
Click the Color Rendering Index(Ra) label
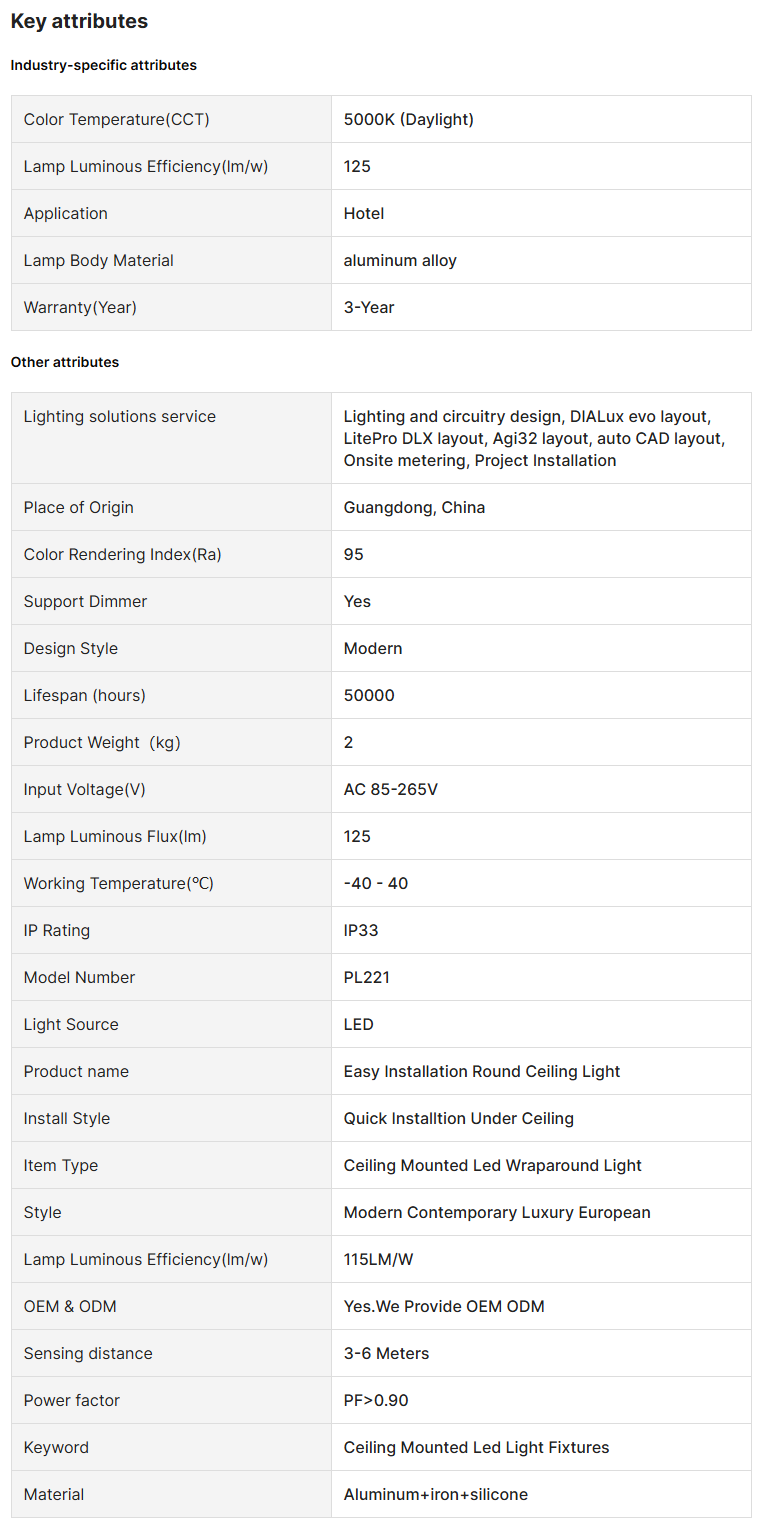(x=122, y=554)
